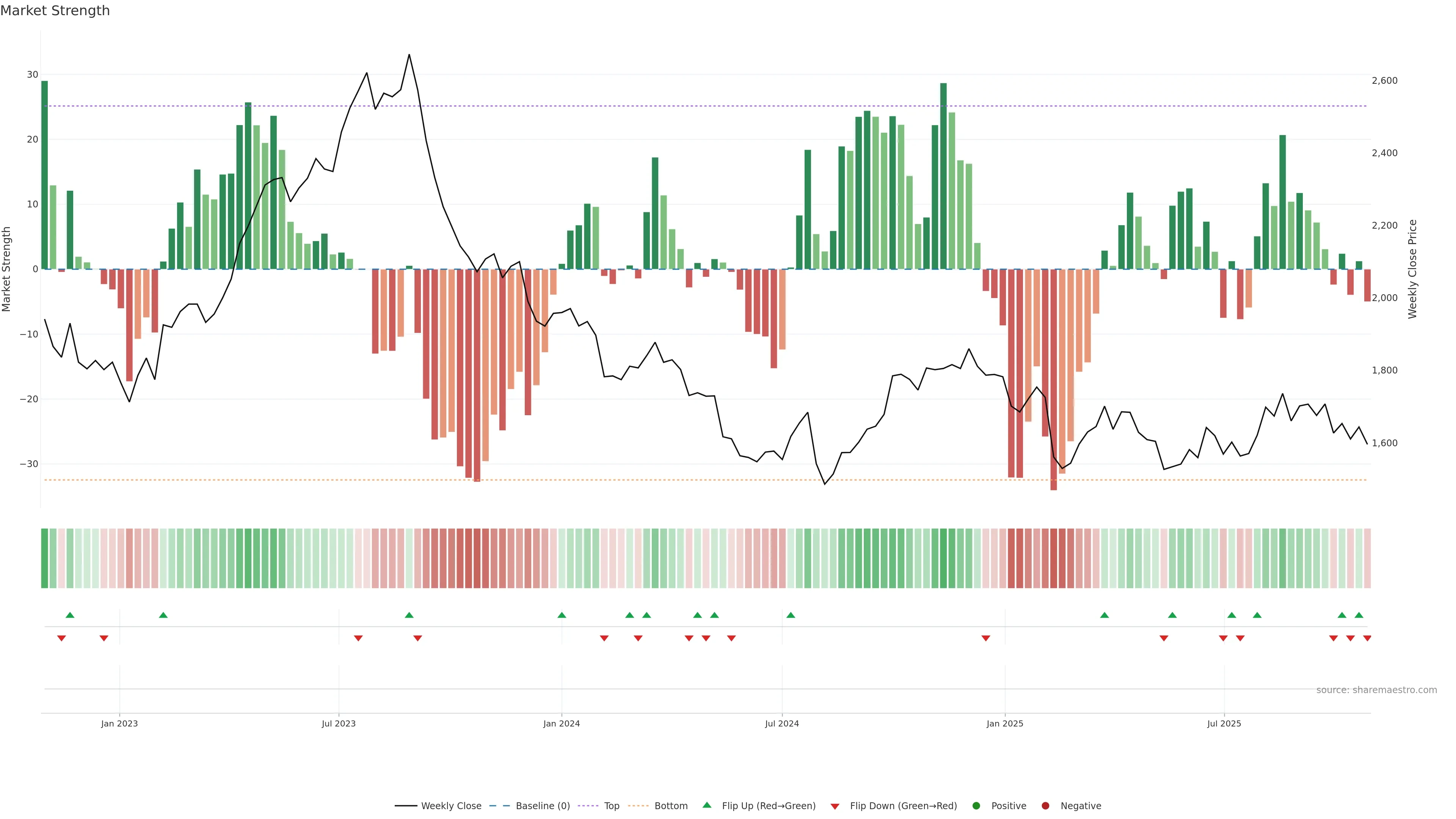1456x819 pixels.
Task: Click the first dark green bar at far left
Action: (45, 175)
